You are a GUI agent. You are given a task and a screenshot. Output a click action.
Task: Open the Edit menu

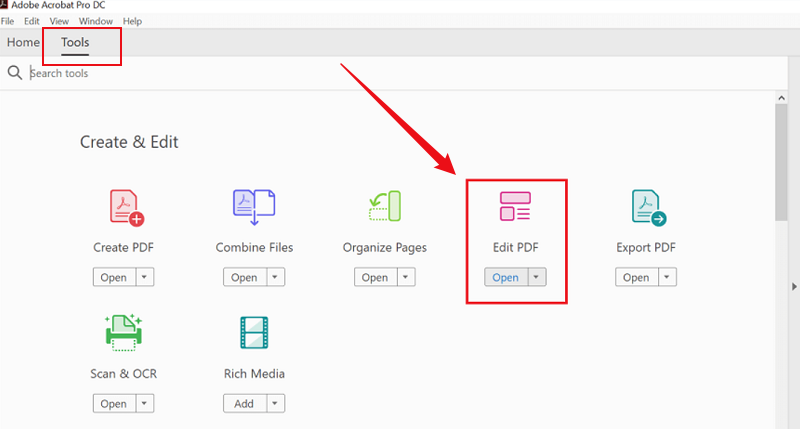(32, 21)
